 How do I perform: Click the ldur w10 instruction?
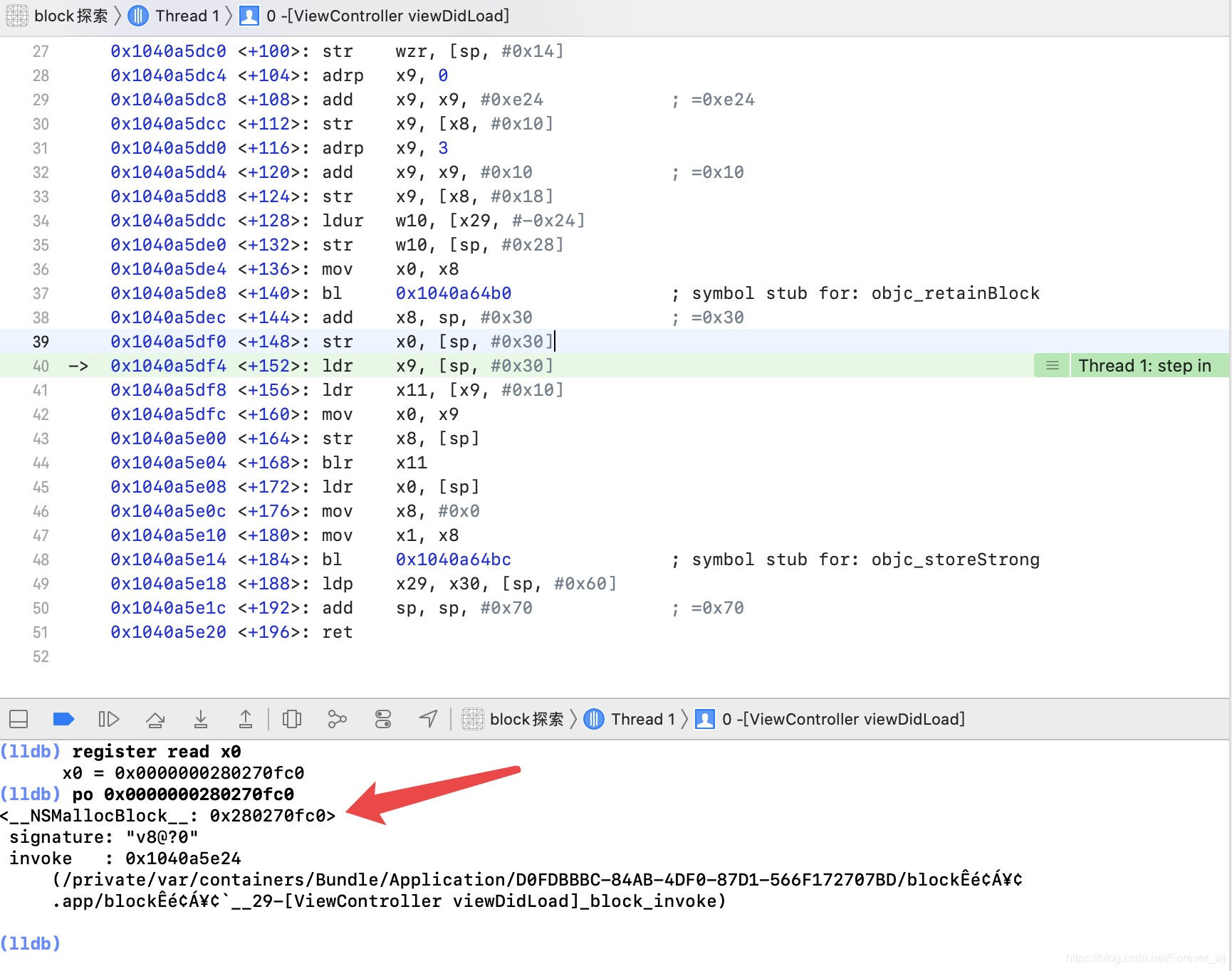pyautogui.click(x=453, y=221)
